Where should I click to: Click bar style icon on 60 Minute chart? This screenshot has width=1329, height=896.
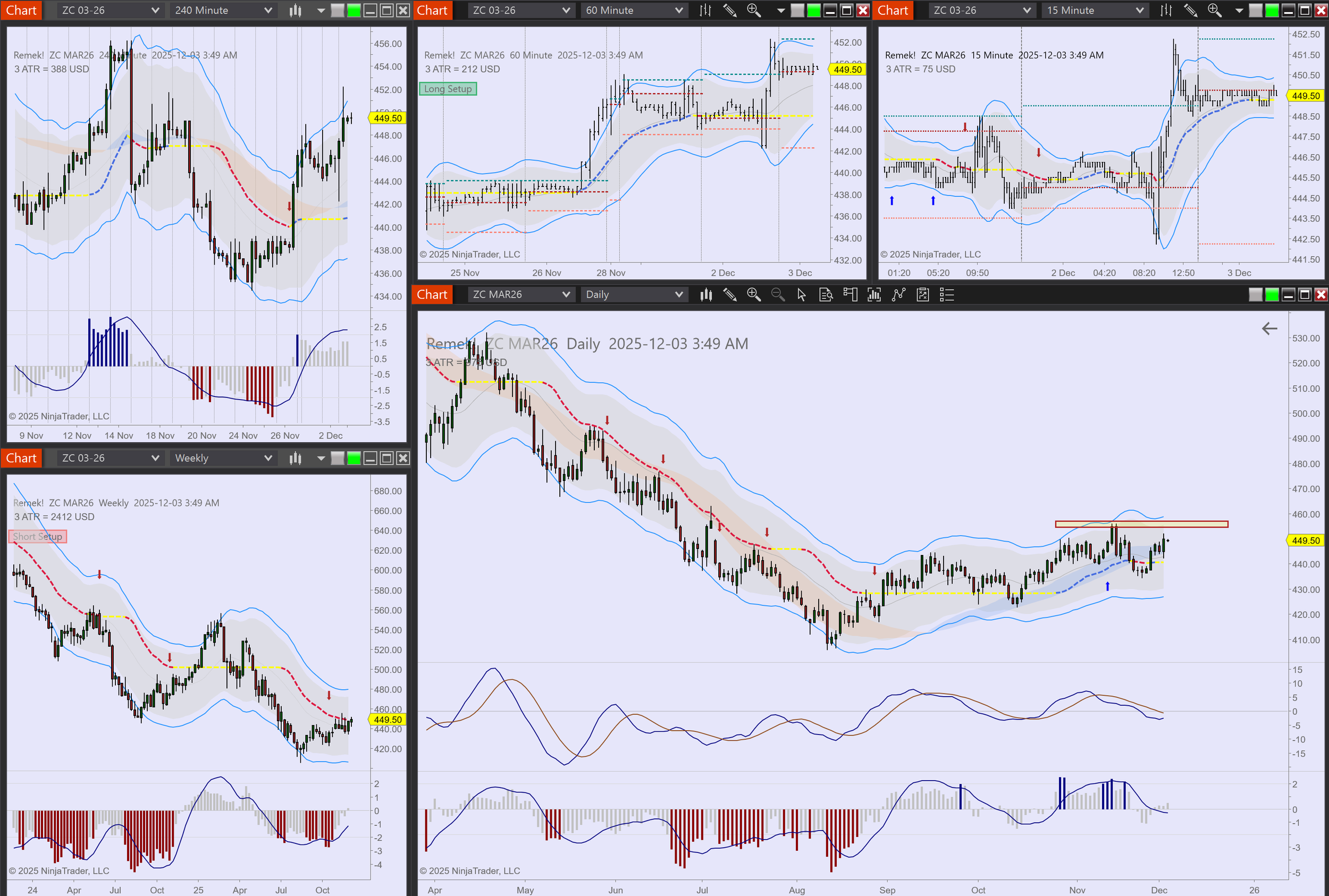[x=705, y=10]
